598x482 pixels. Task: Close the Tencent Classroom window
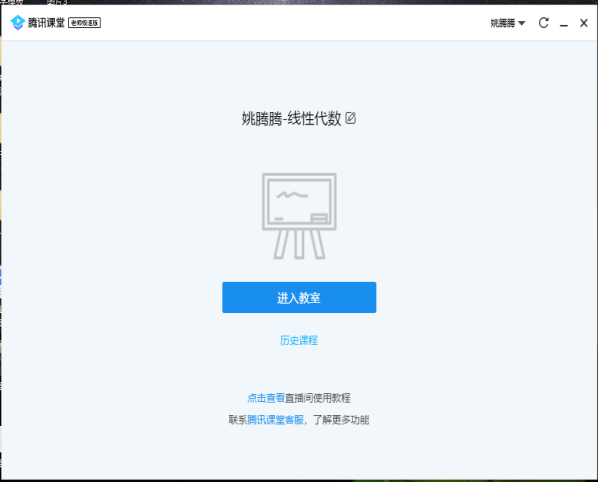click(584, 23)
